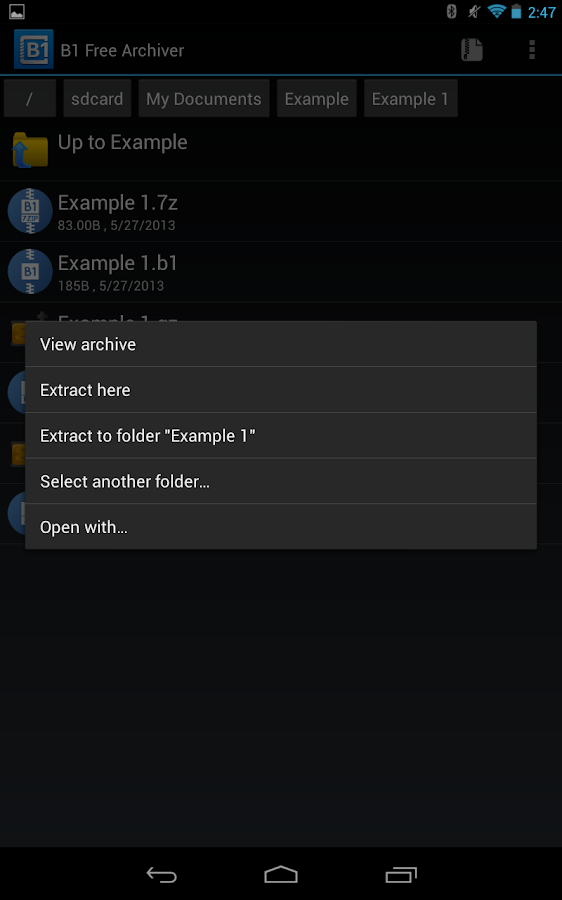Tap the Up to Example folder icon
Screen dimensions: 562x900
pos(30,150)
